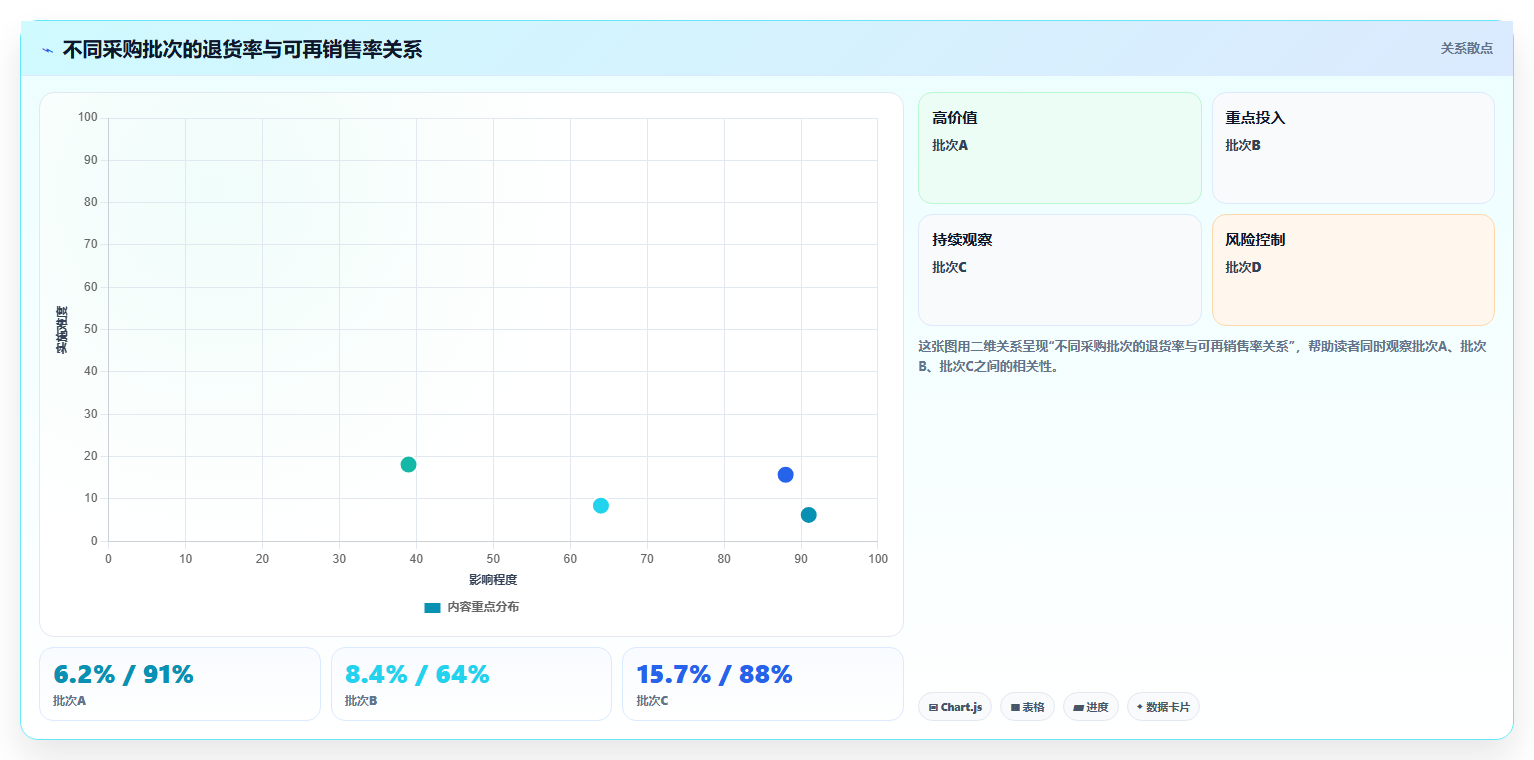
Task: Select the teal scatter point near 91
Action: pyautogui.click(x=808, y=515)
